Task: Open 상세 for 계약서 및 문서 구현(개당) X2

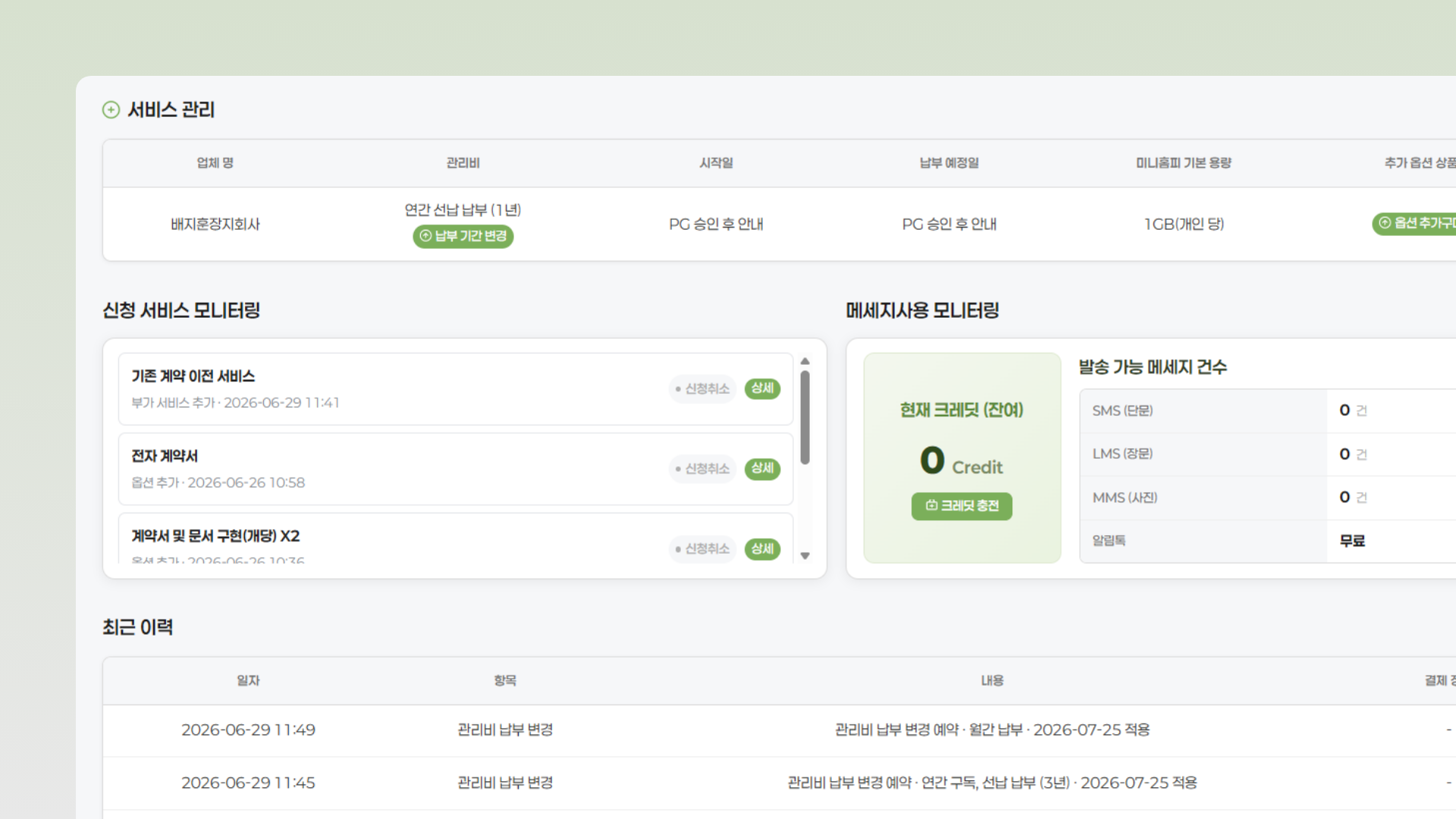Action: click(762, 548)
